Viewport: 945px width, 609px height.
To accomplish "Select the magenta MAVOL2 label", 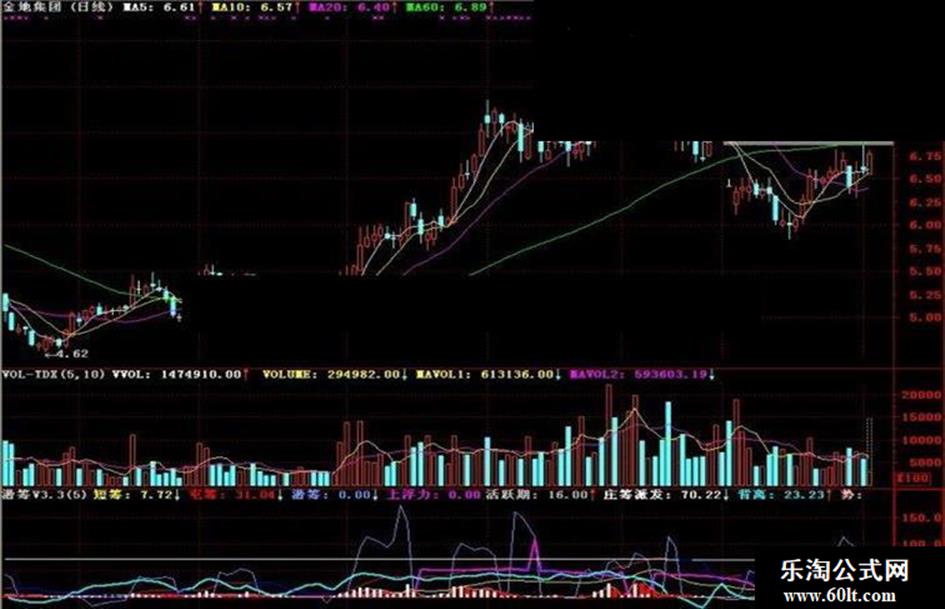I will click(x=642, y=374).
